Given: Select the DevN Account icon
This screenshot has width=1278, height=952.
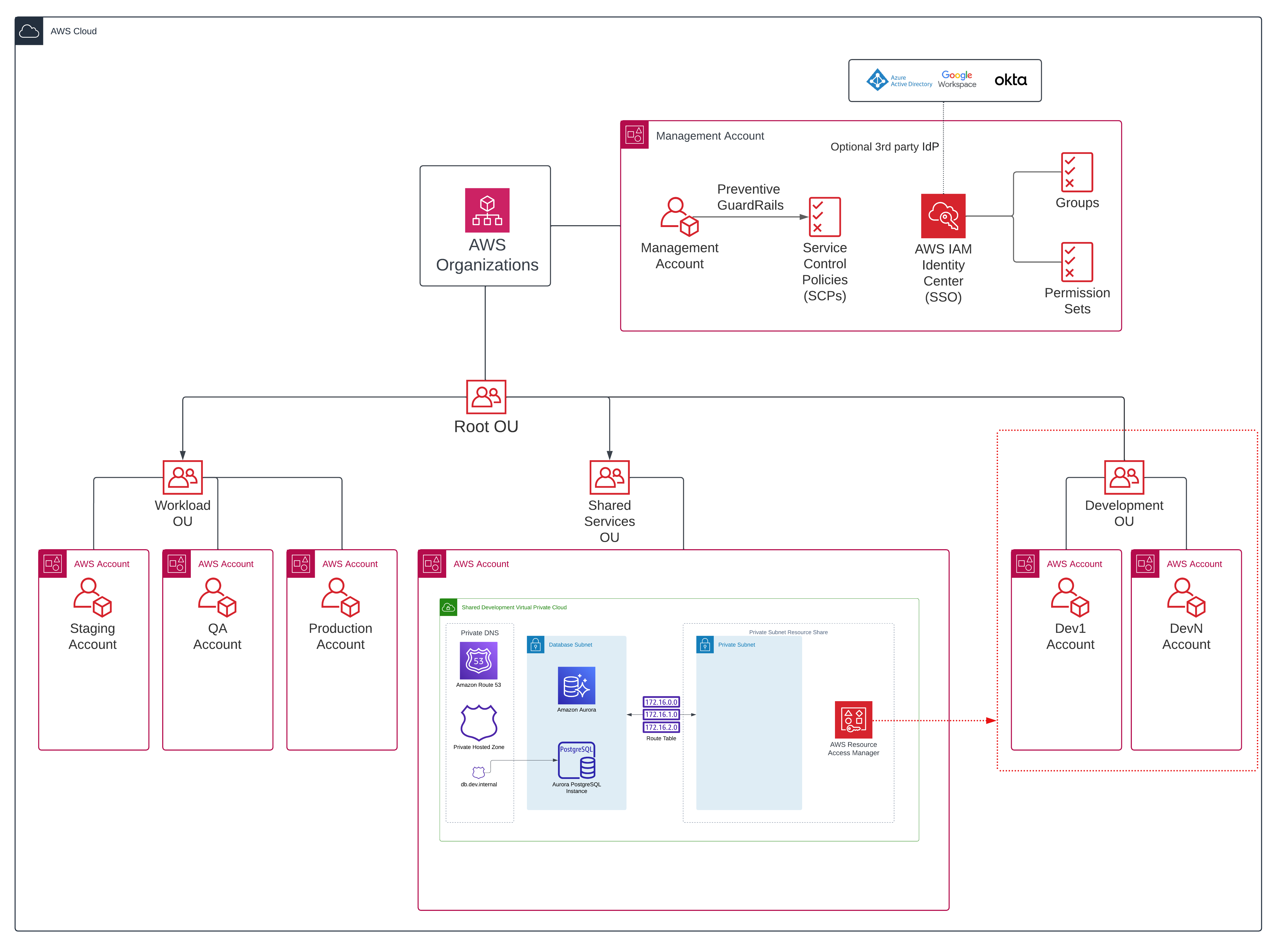Looking at the screenshot, I should 1186,598.
